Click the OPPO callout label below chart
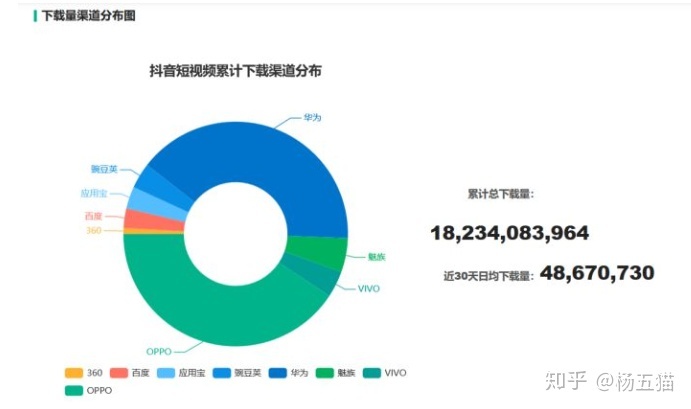Image resolution: width=691 pixels, height=409 pixels. pos(158,351)
